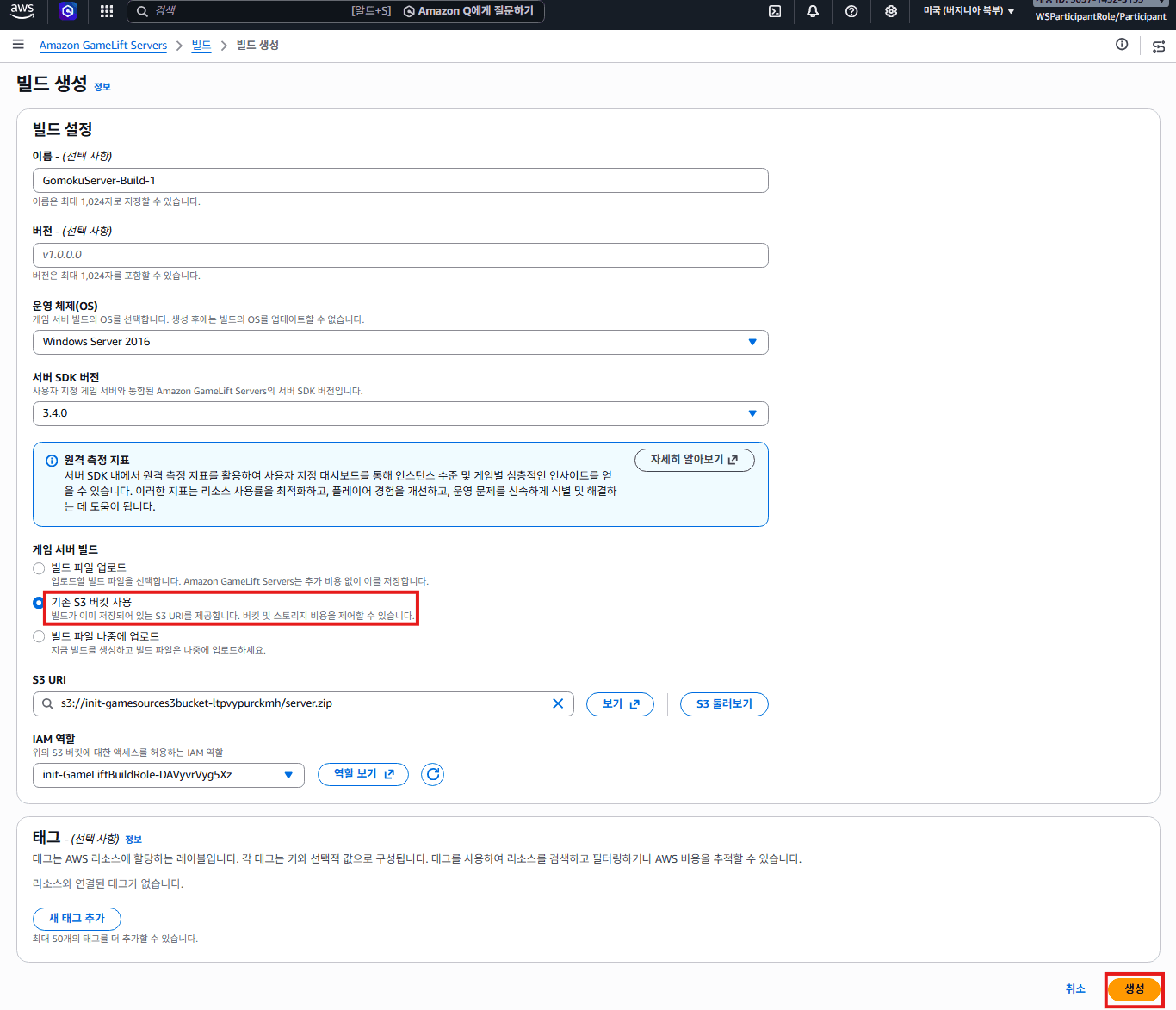Select the build file upload radio option
Image resolution: width=1176 pixels, height=1010 pixels.
39,568
